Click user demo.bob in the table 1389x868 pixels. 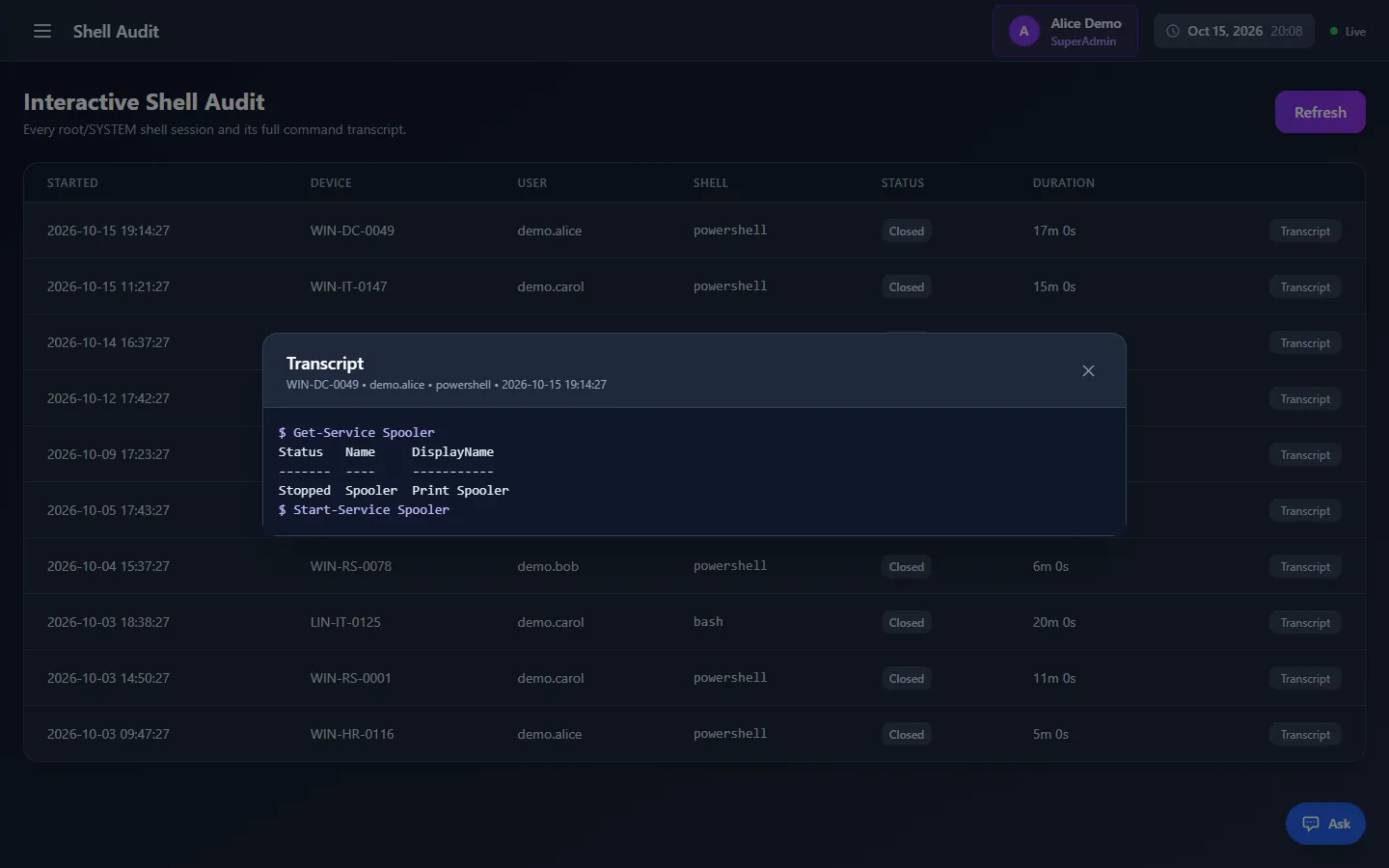coord(548,566)
